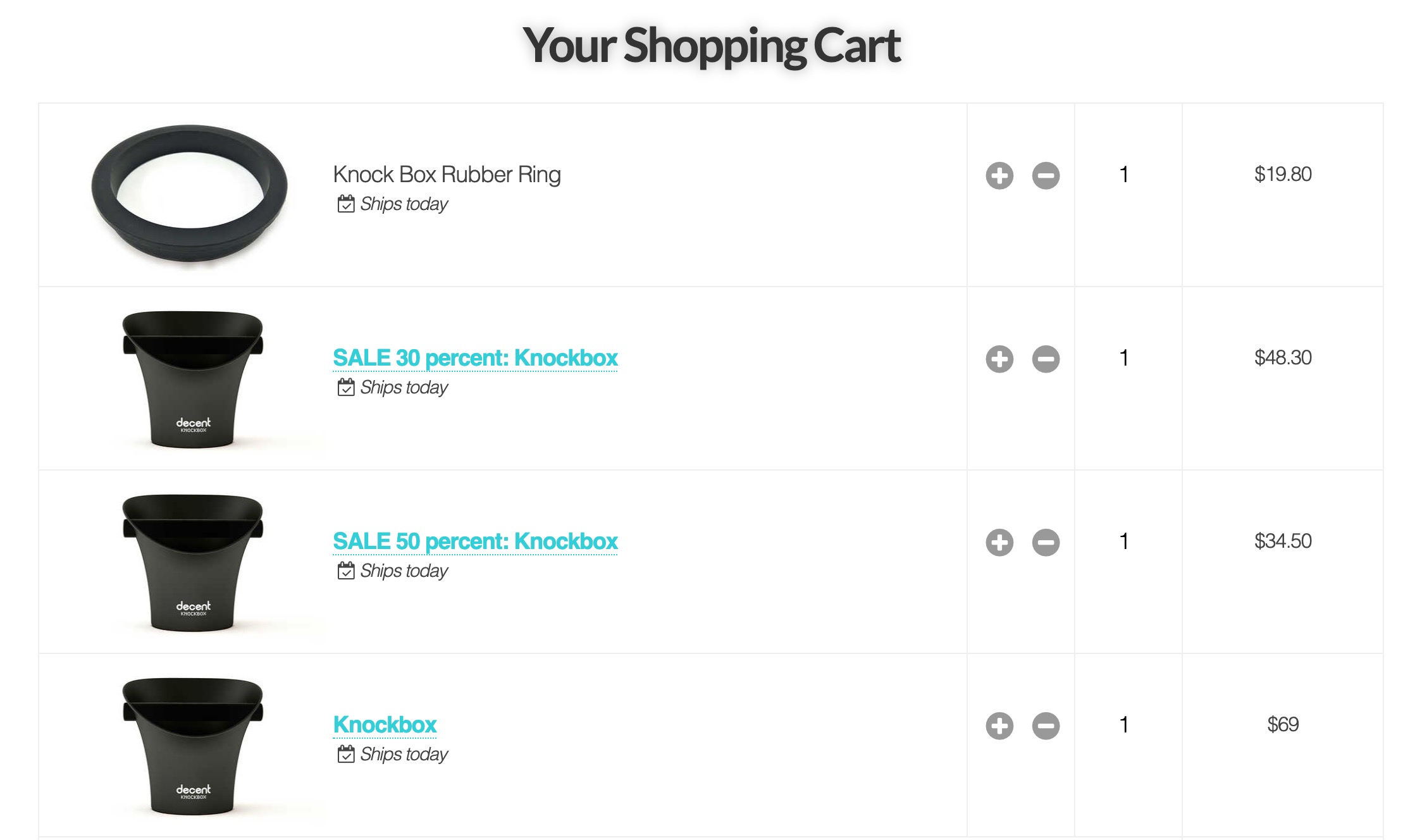Screen dimensions: 1403x840
Task: Increase quantity of Knock Box Rubber Ring
Action: coord(999,175)
